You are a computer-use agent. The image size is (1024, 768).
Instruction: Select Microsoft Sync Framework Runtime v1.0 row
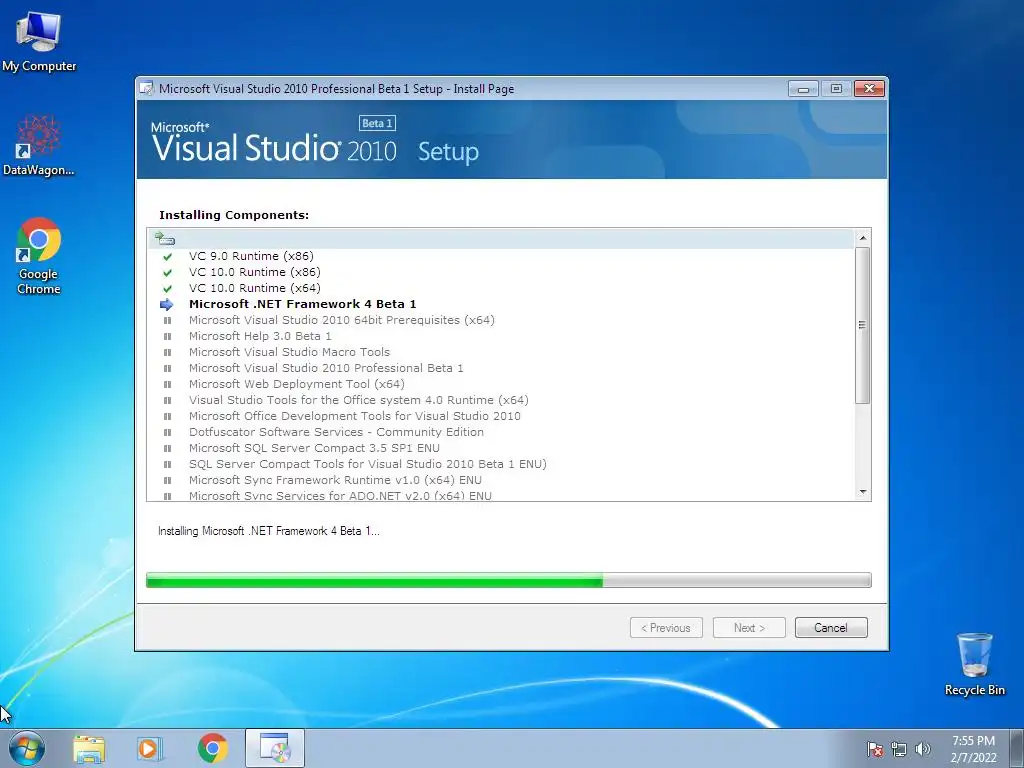[x=335, y=480]
